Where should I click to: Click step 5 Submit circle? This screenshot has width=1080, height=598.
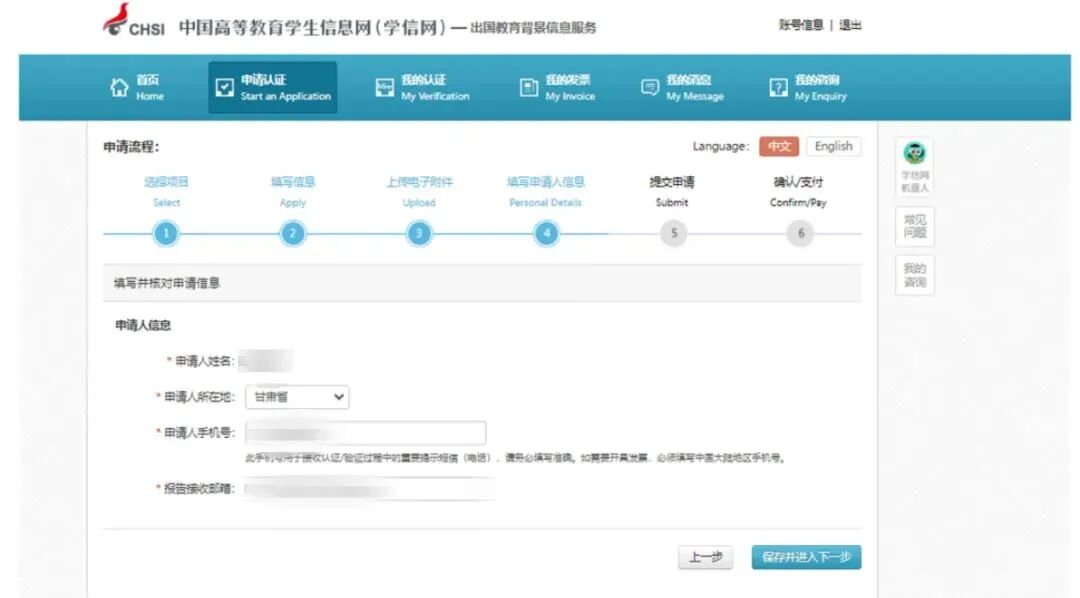[x=674, y=234]
